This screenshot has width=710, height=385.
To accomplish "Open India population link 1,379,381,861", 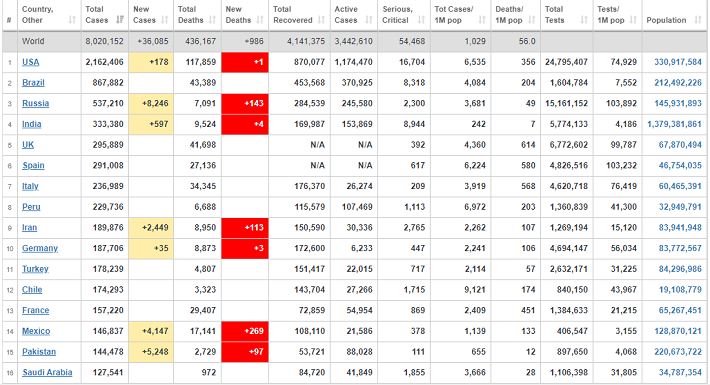I will [675, 124].
